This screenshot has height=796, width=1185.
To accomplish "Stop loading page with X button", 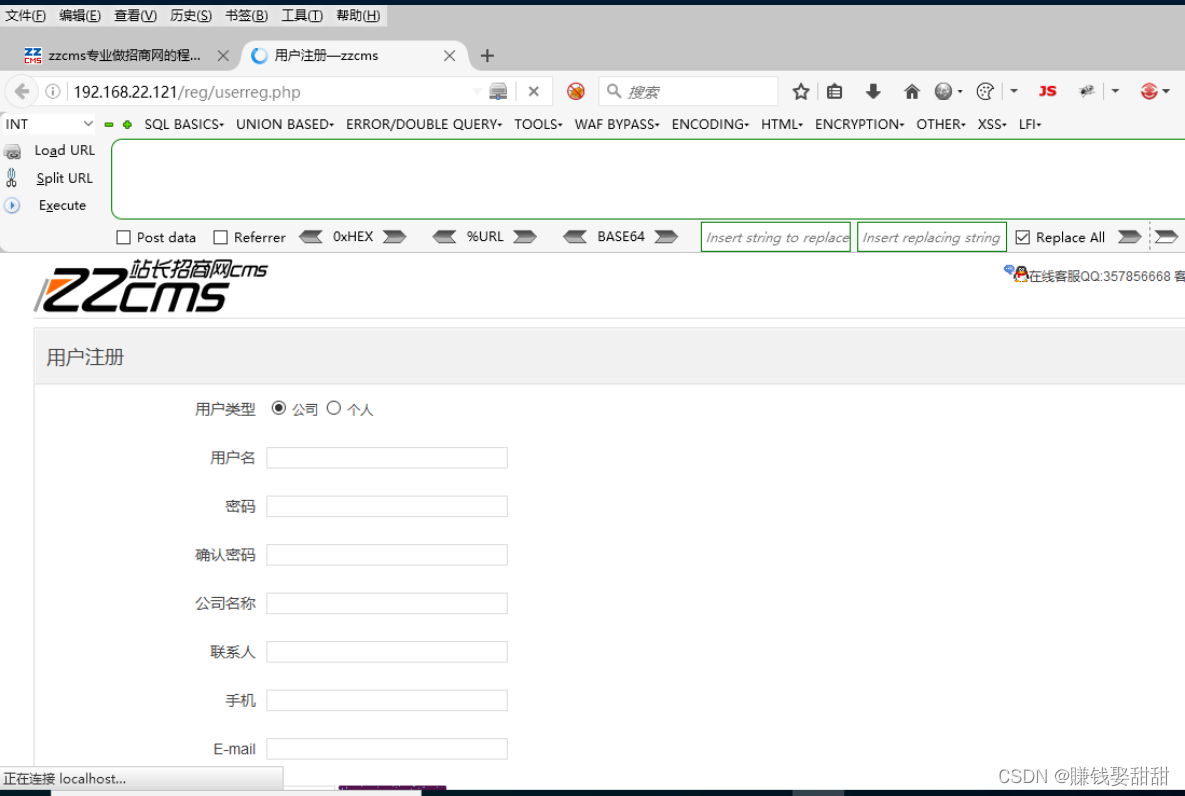I will (534, 91).
